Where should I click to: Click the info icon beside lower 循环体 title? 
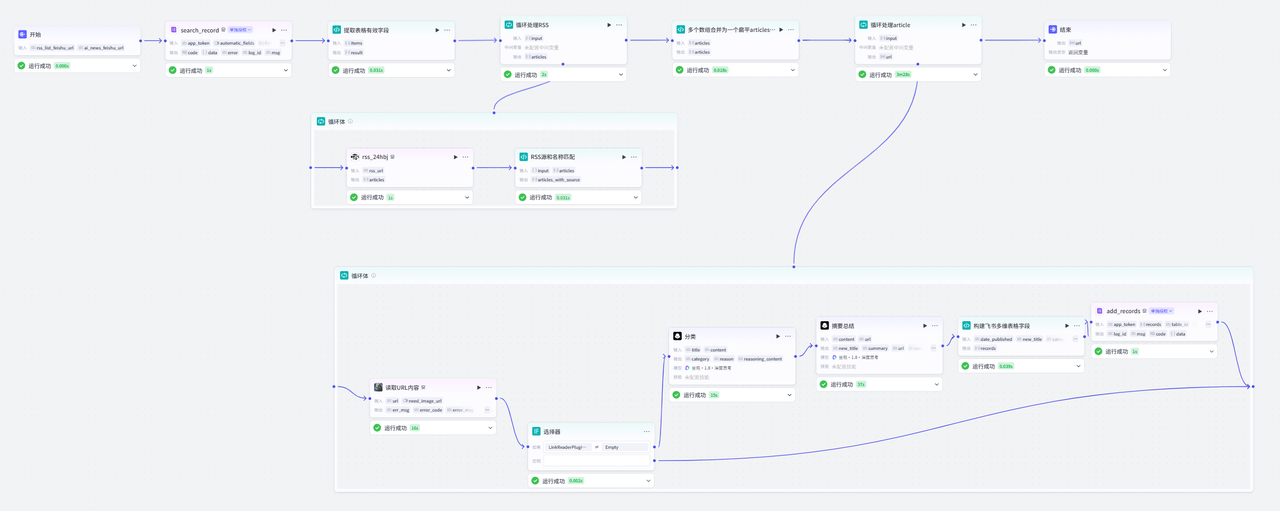373,275
